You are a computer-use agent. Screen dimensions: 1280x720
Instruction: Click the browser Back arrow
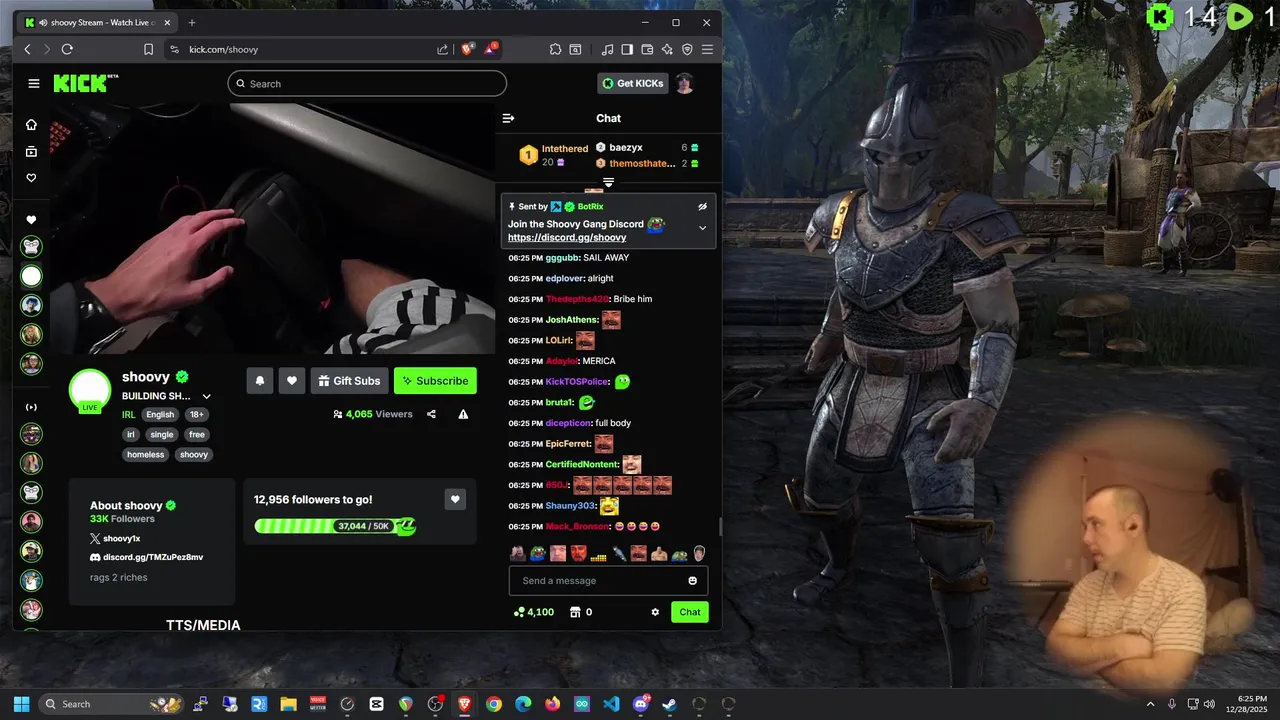(27, 49)
